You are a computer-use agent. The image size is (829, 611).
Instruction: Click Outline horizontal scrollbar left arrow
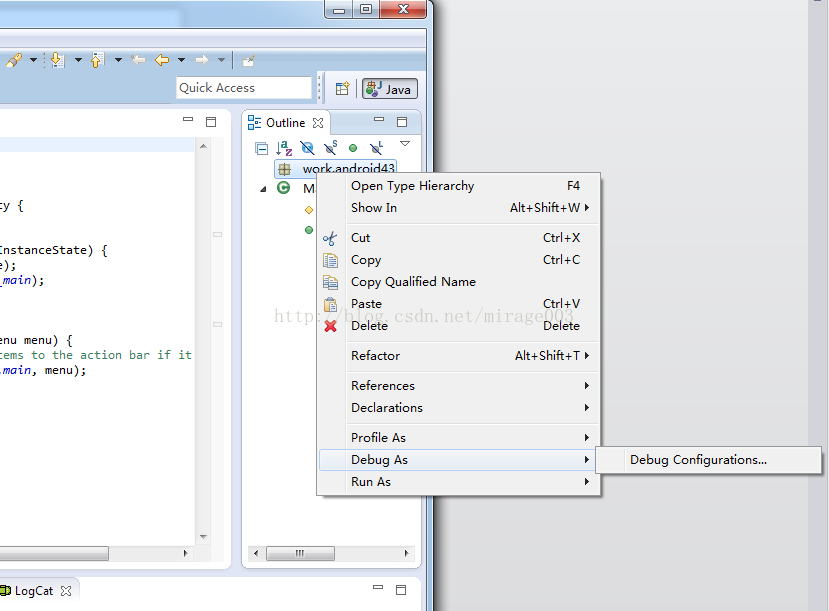point(256,553)
